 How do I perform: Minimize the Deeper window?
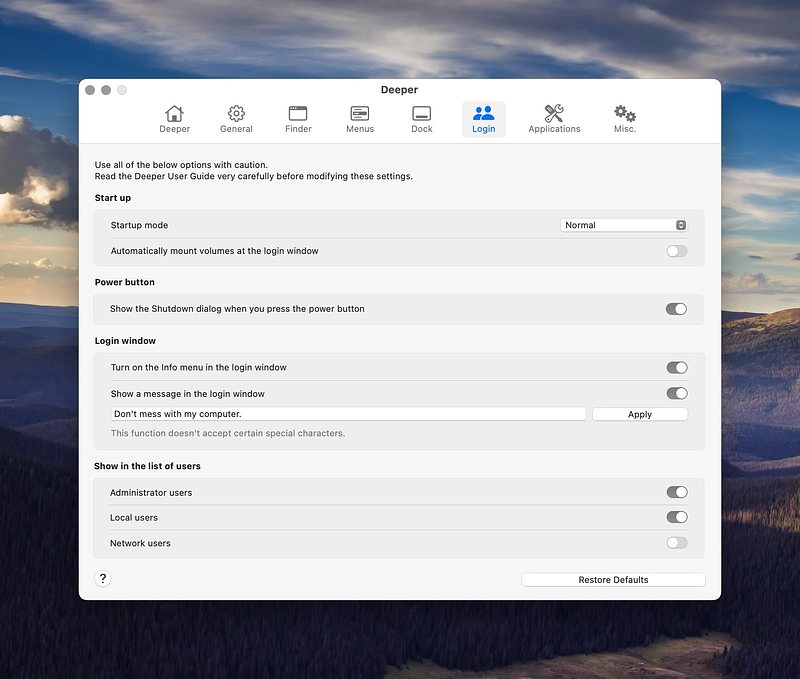pyautogui.click(x=106, y=90)
